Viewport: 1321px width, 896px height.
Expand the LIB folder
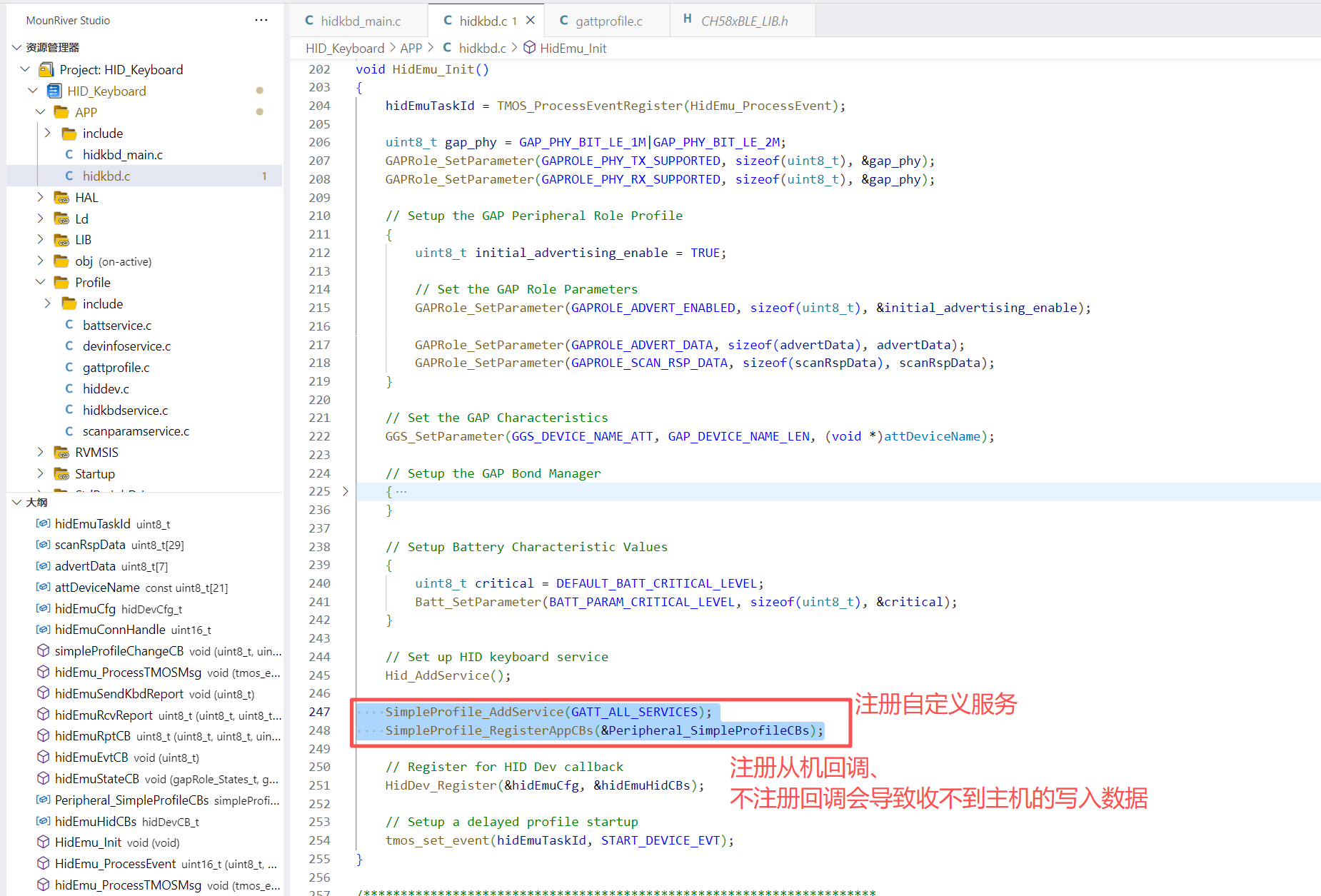(41, 239)
